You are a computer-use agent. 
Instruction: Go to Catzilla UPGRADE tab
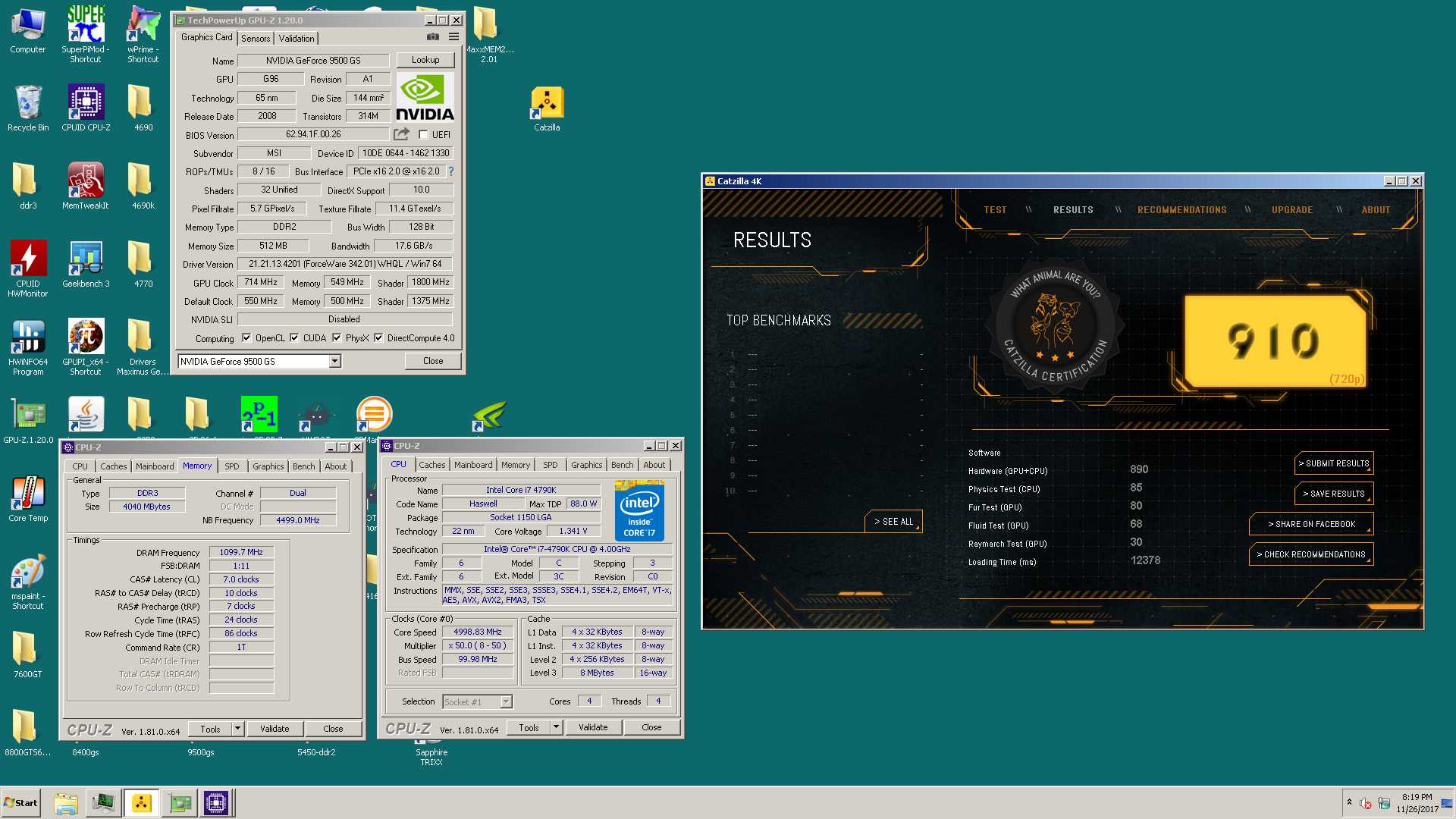pyautogui.click(x=1292, y=210)
